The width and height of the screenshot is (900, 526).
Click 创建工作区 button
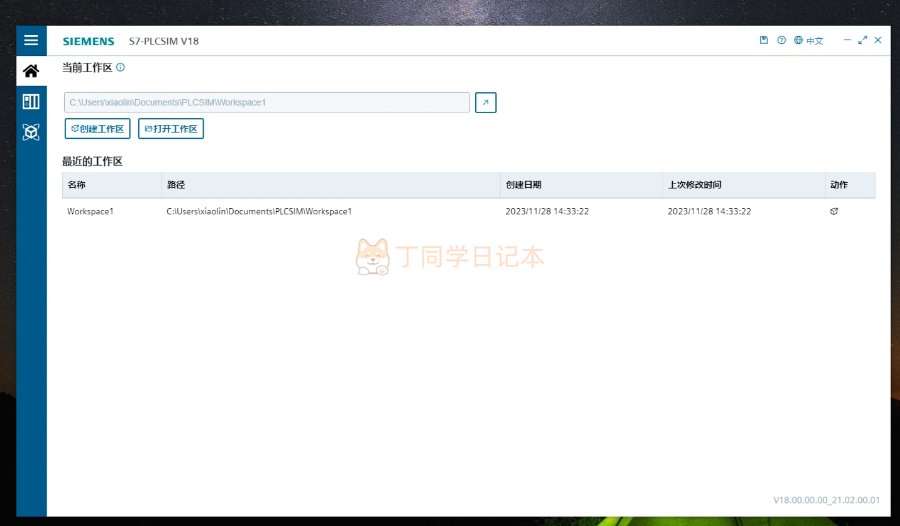[98, 129]
